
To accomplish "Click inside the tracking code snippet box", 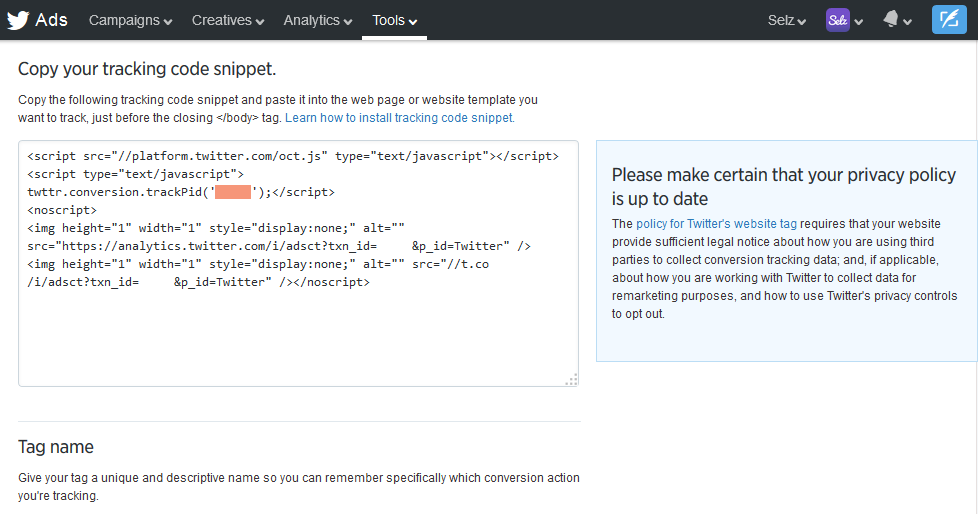I will [298, 330].
